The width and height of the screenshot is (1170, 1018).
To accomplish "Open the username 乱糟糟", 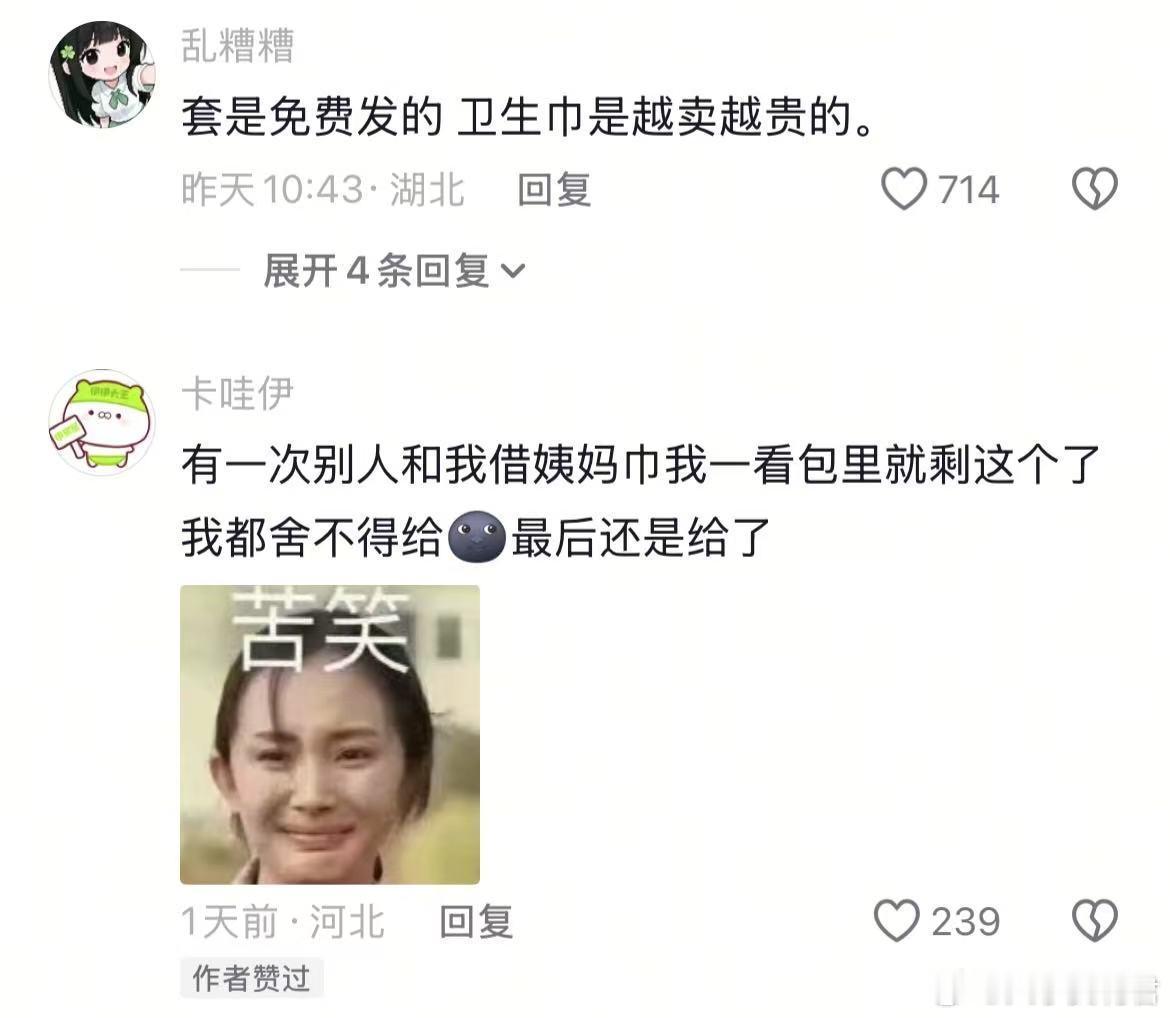I will click(x=238, y=46).
